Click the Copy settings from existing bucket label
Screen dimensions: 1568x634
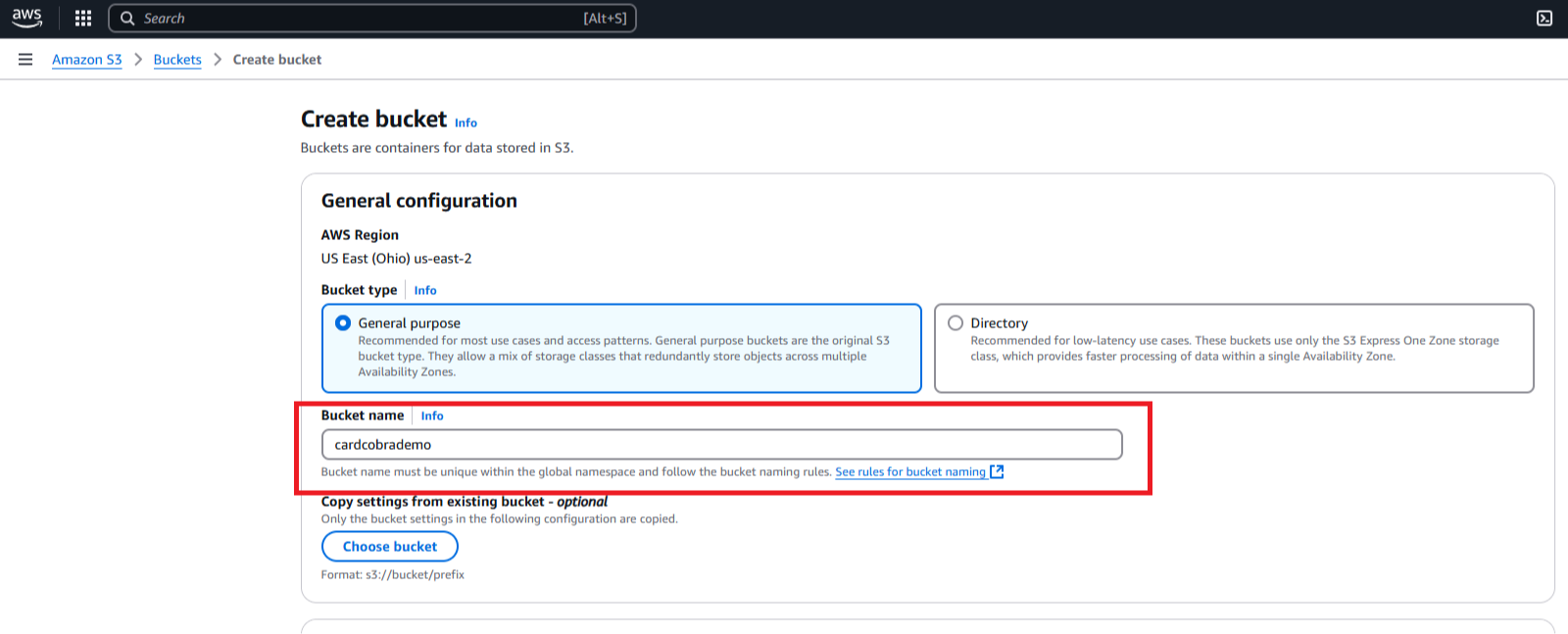[x=465, y=502]
